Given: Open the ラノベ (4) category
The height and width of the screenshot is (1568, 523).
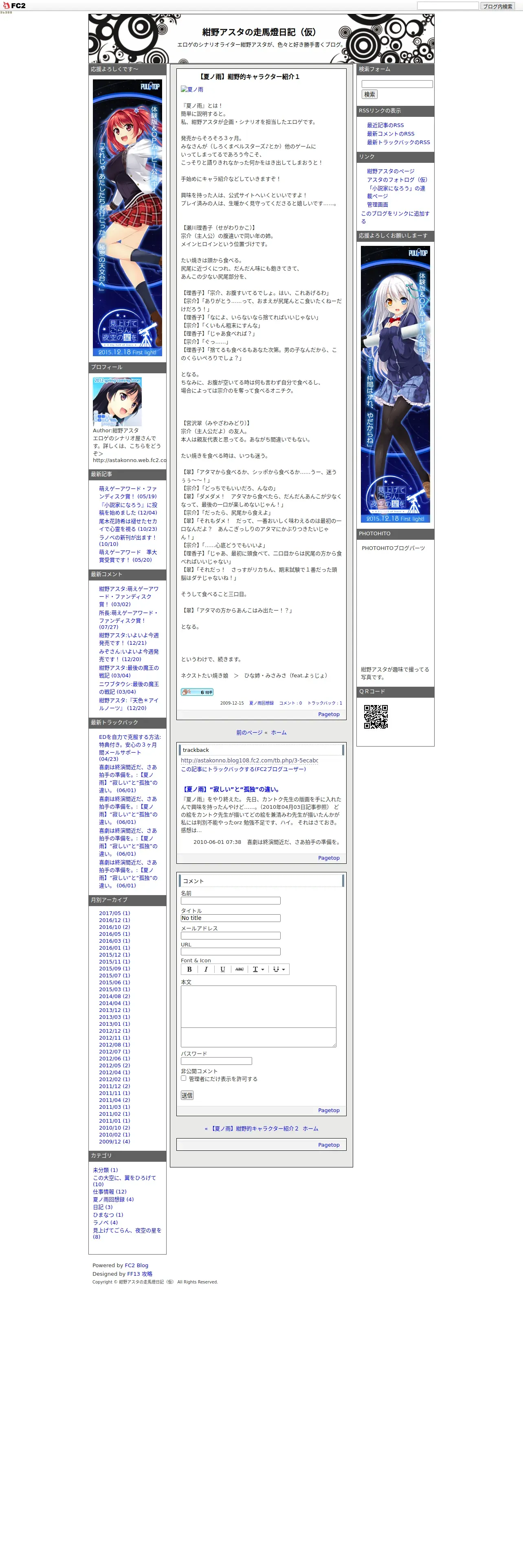Looking at the screenshot, I should click(105, 1222).
